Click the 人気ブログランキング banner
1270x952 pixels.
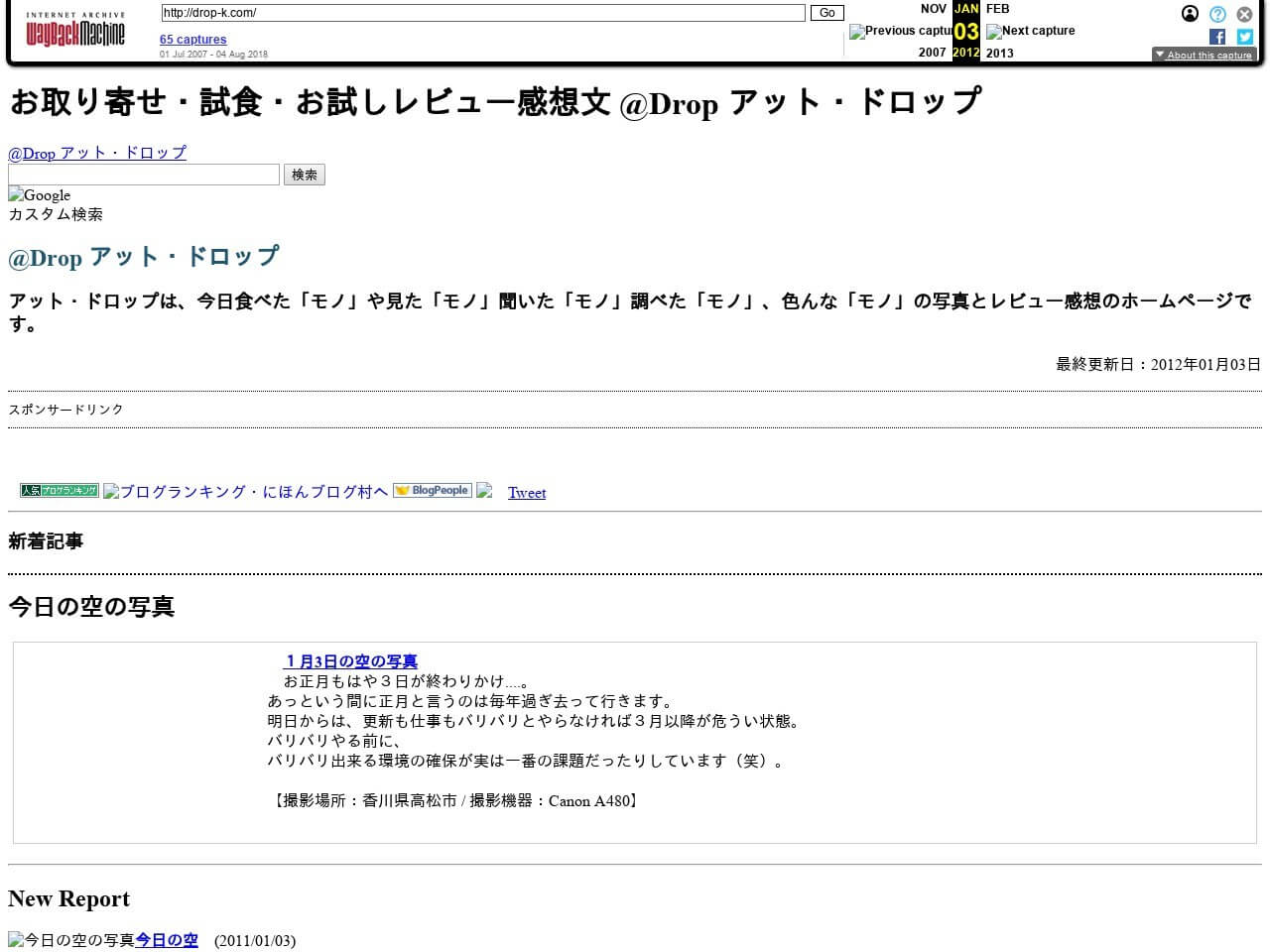tap(58, 490)
